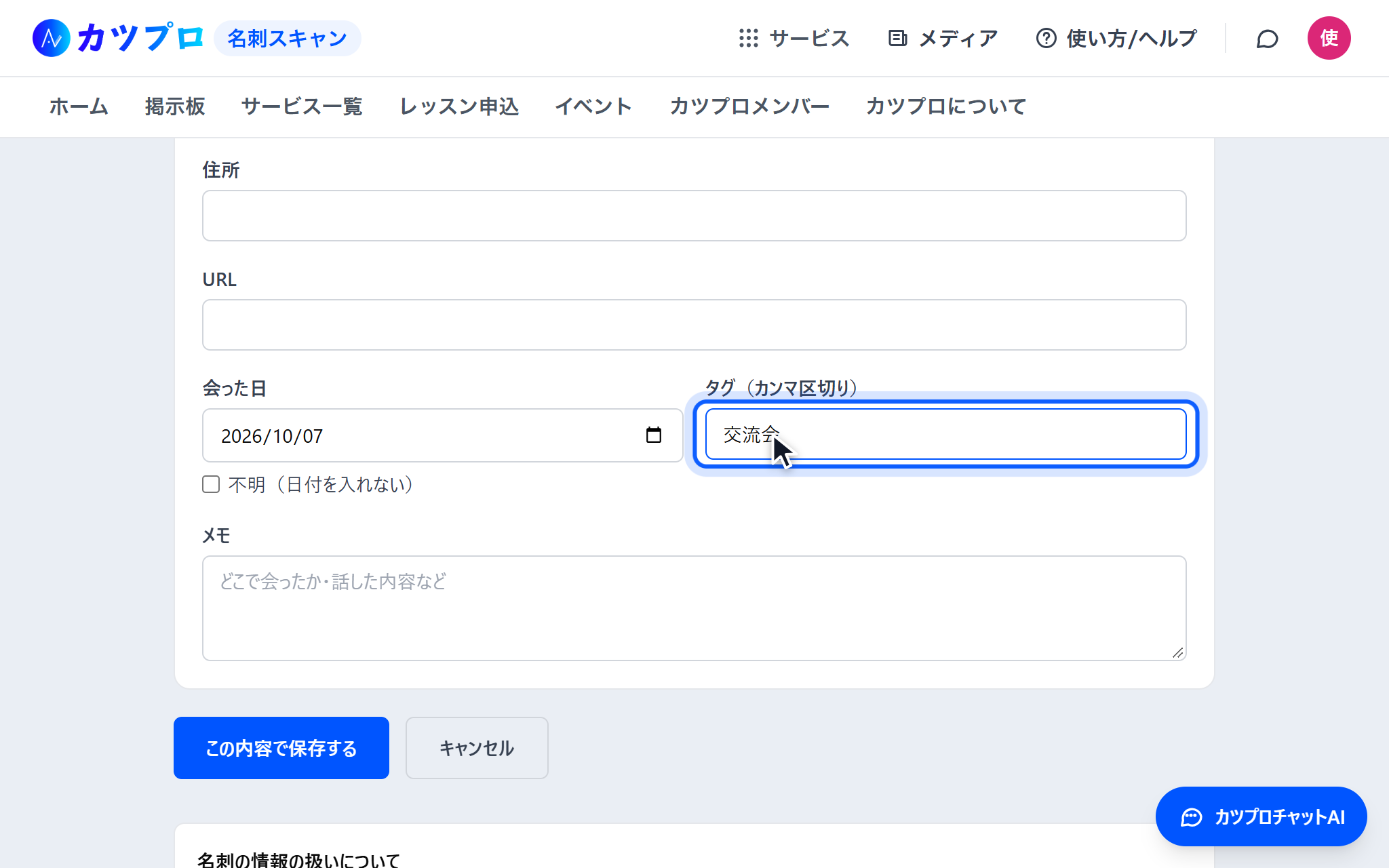The height and width of the screenshot is (868, 1389).
Task: Save with この内容で保存する button
Action: pos(281,748)
